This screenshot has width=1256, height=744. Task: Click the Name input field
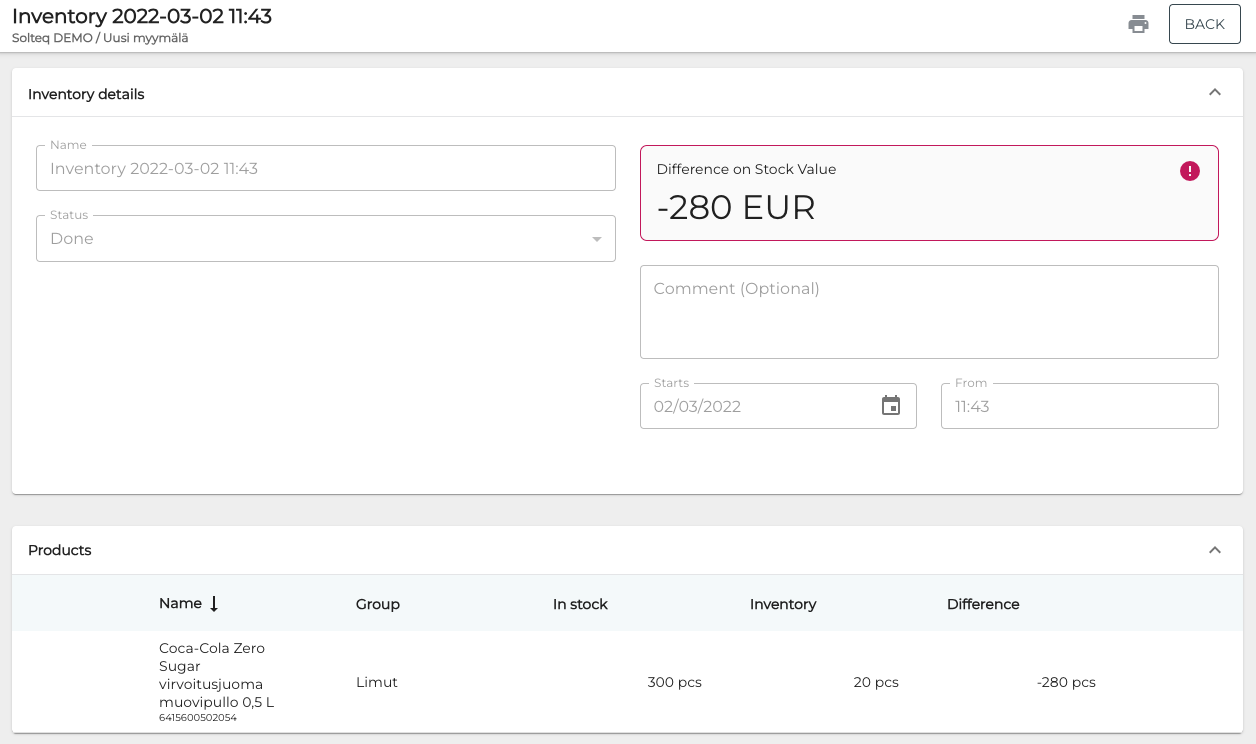coord(325,169)
